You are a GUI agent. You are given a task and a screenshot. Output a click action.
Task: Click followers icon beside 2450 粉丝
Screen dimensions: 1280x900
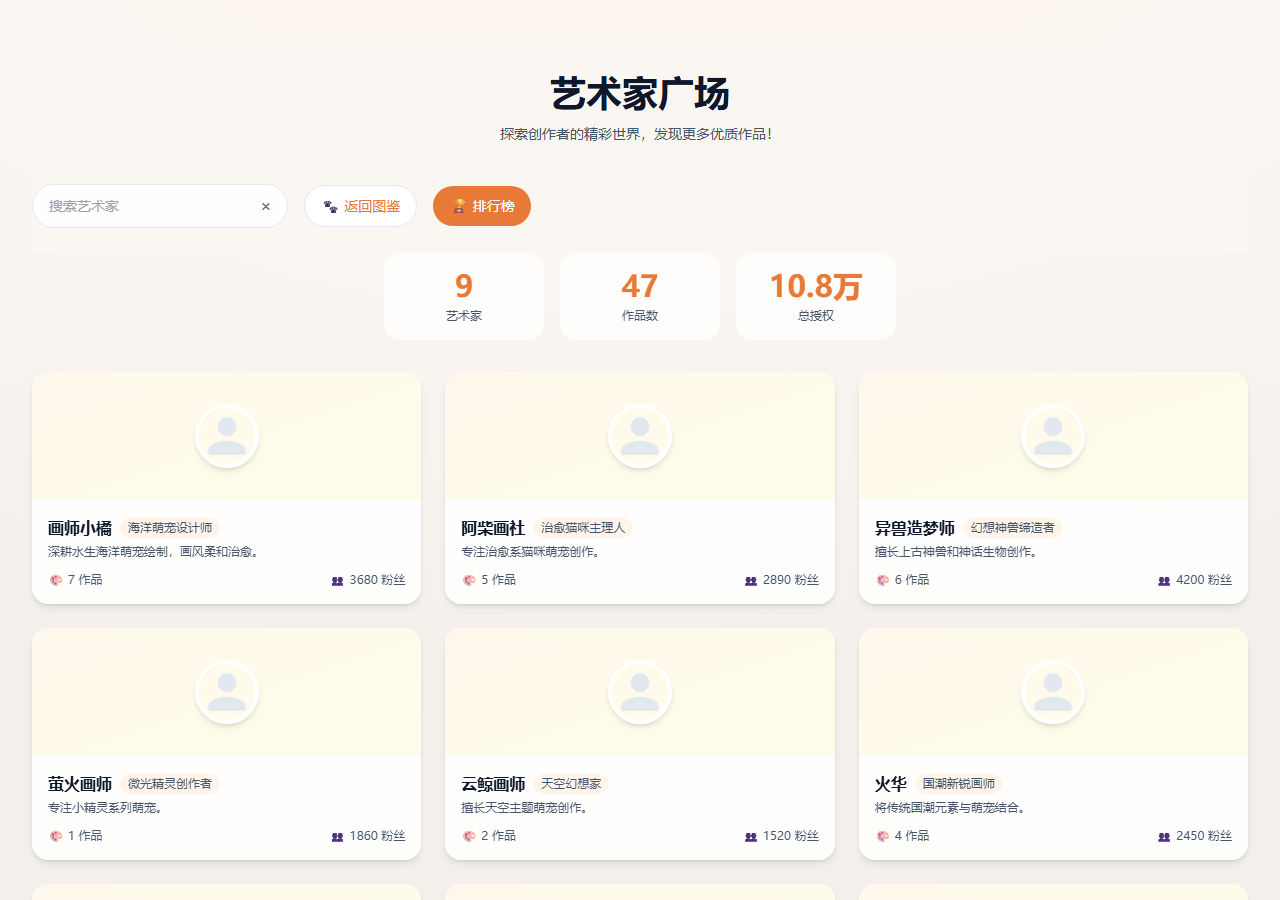point(1164,836)
